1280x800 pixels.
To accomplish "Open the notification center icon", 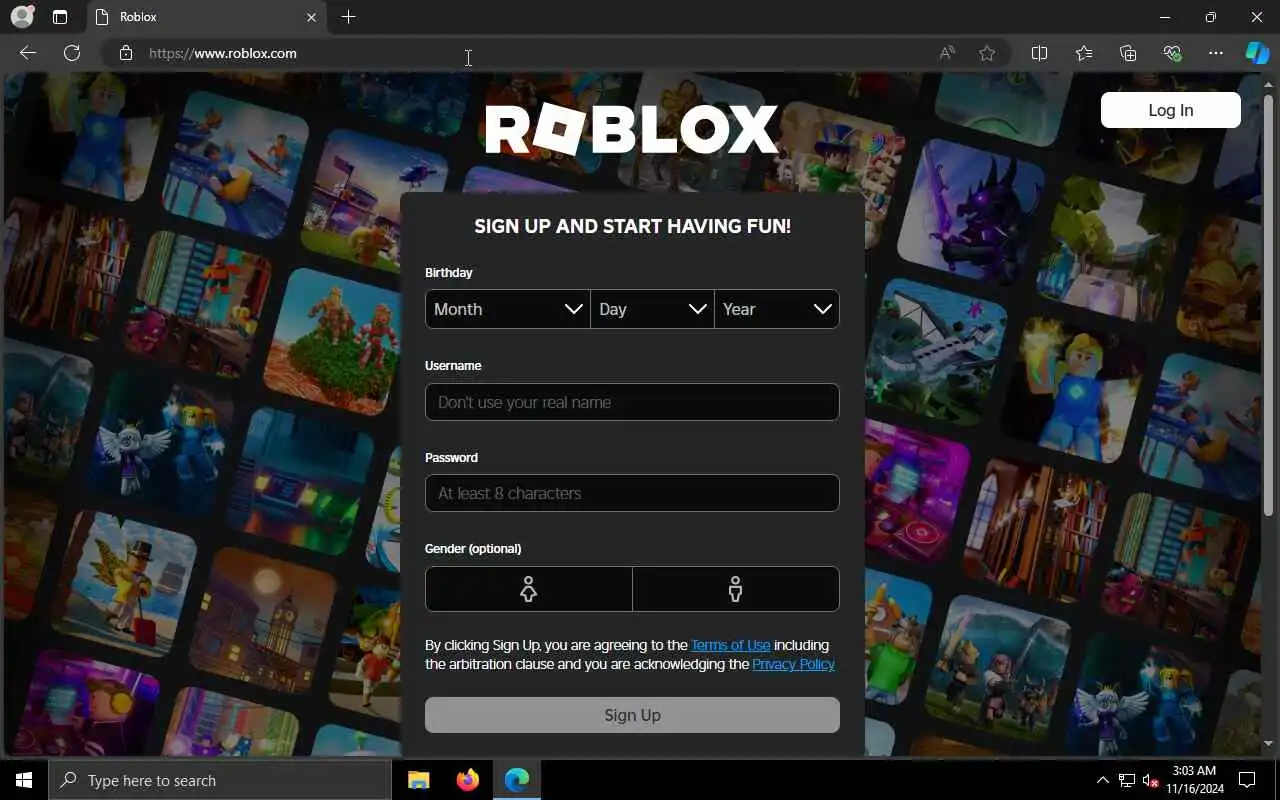I will 1247,780.
